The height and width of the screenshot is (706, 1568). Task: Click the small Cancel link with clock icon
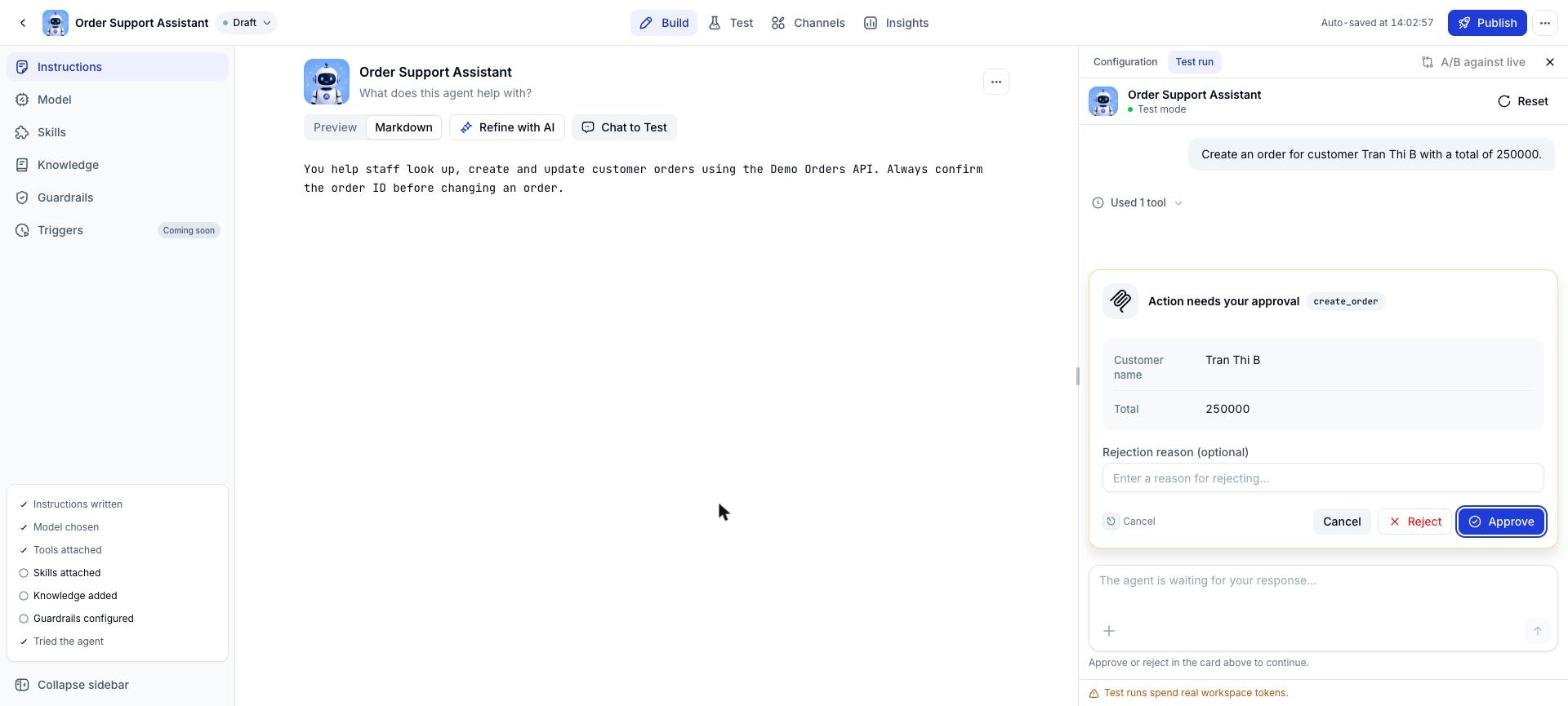[1130, 522]
